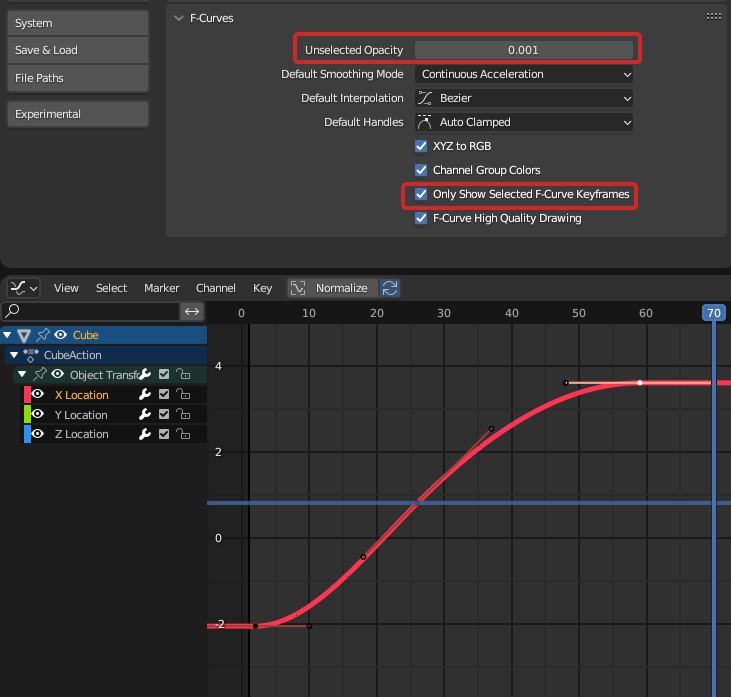
Task: Toggle auto normalization refresh icon
Action: tap(390, 288)
